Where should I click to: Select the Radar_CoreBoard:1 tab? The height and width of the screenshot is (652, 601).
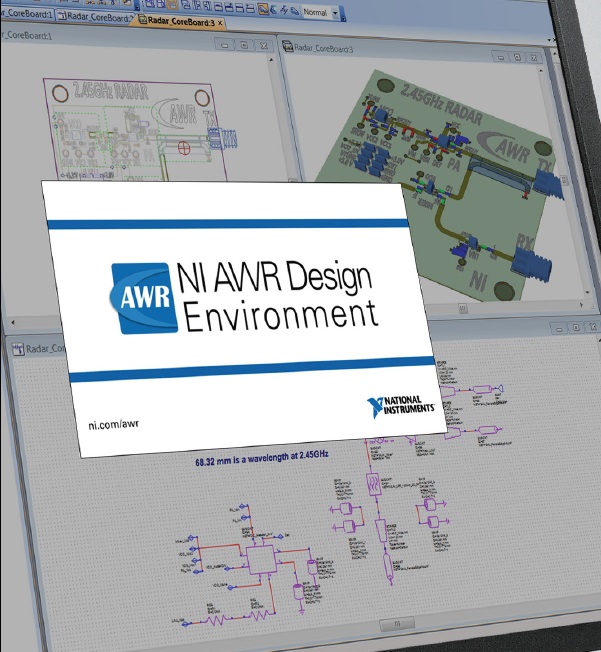[x=30, y=18]
